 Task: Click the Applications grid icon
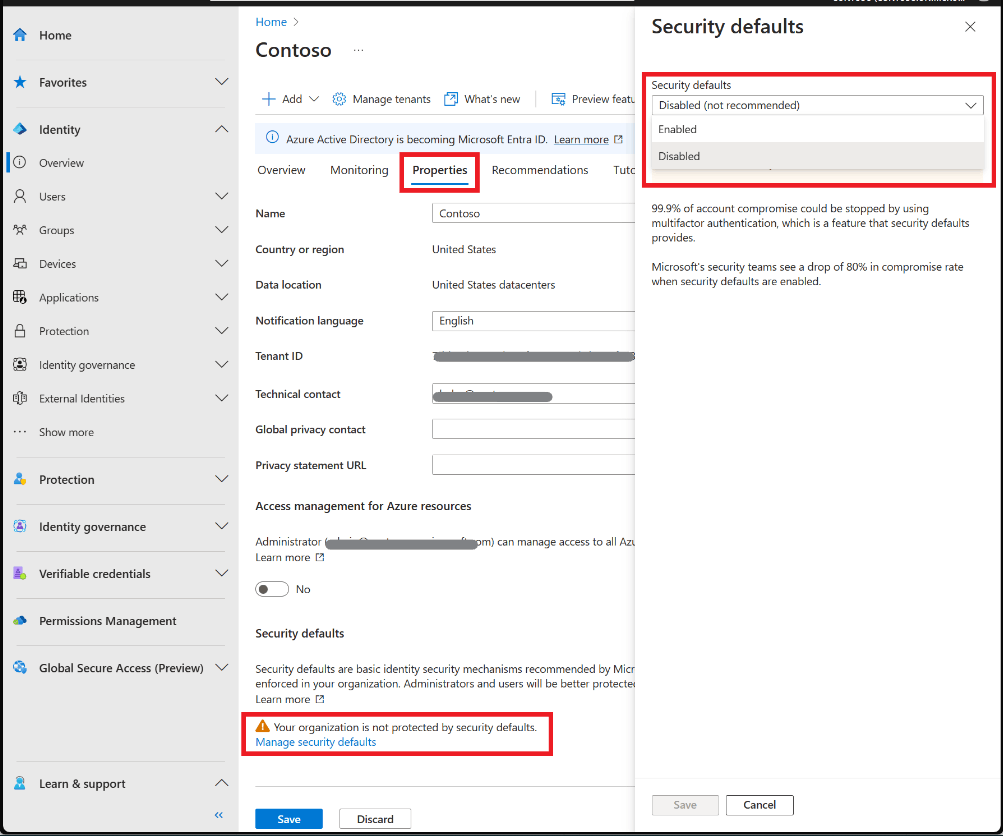(20, 297)
